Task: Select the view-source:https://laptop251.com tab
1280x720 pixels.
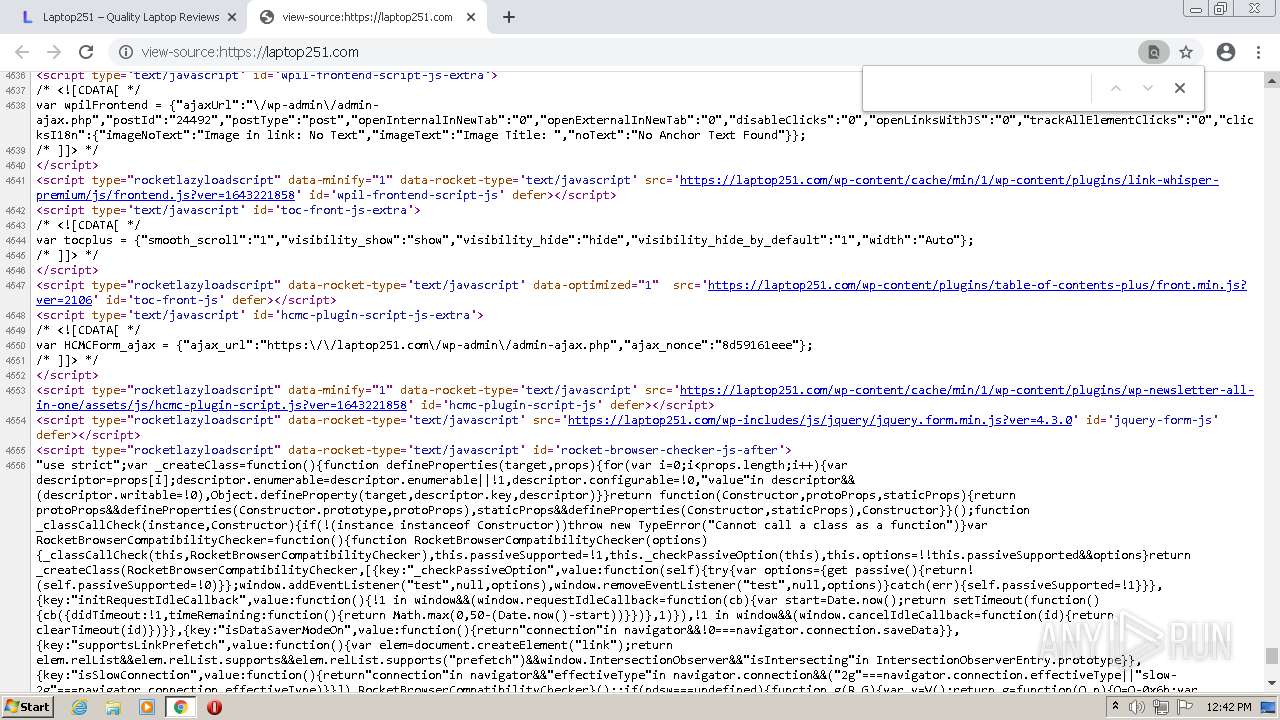Action: (x=367, y=17)
